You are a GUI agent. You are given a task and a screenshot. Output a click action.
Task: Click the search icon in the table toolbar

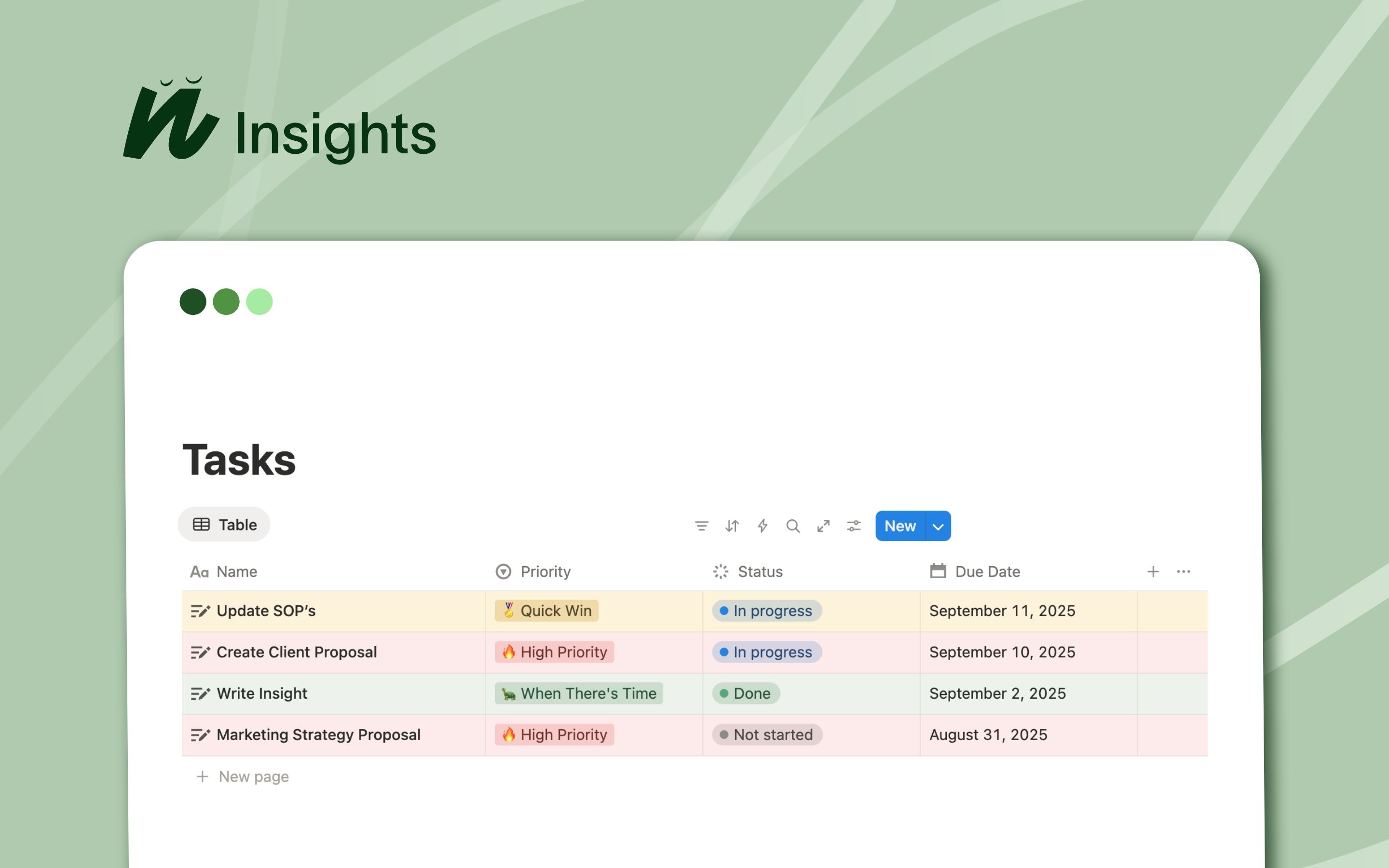[x=793, y=526]
